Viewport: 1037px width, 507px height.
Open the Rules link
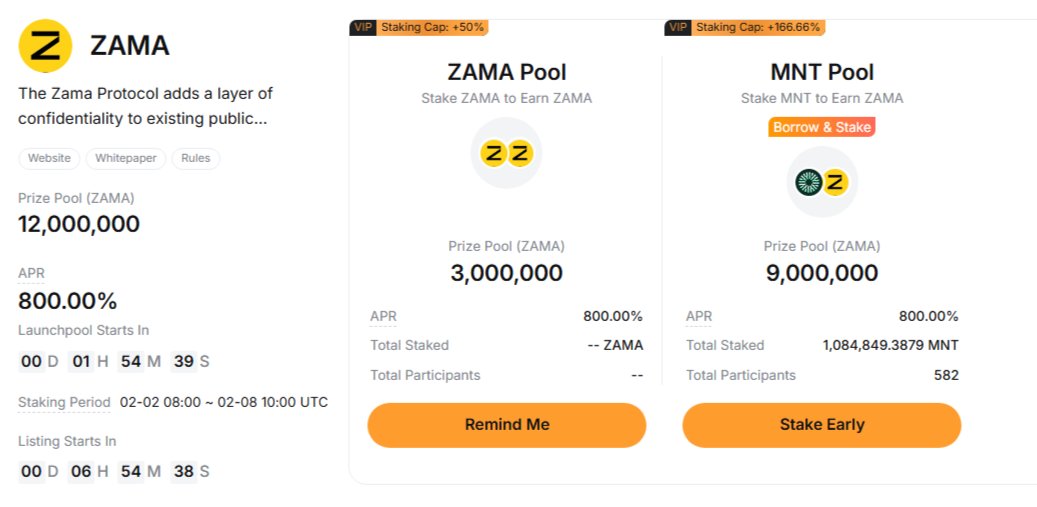195,158
